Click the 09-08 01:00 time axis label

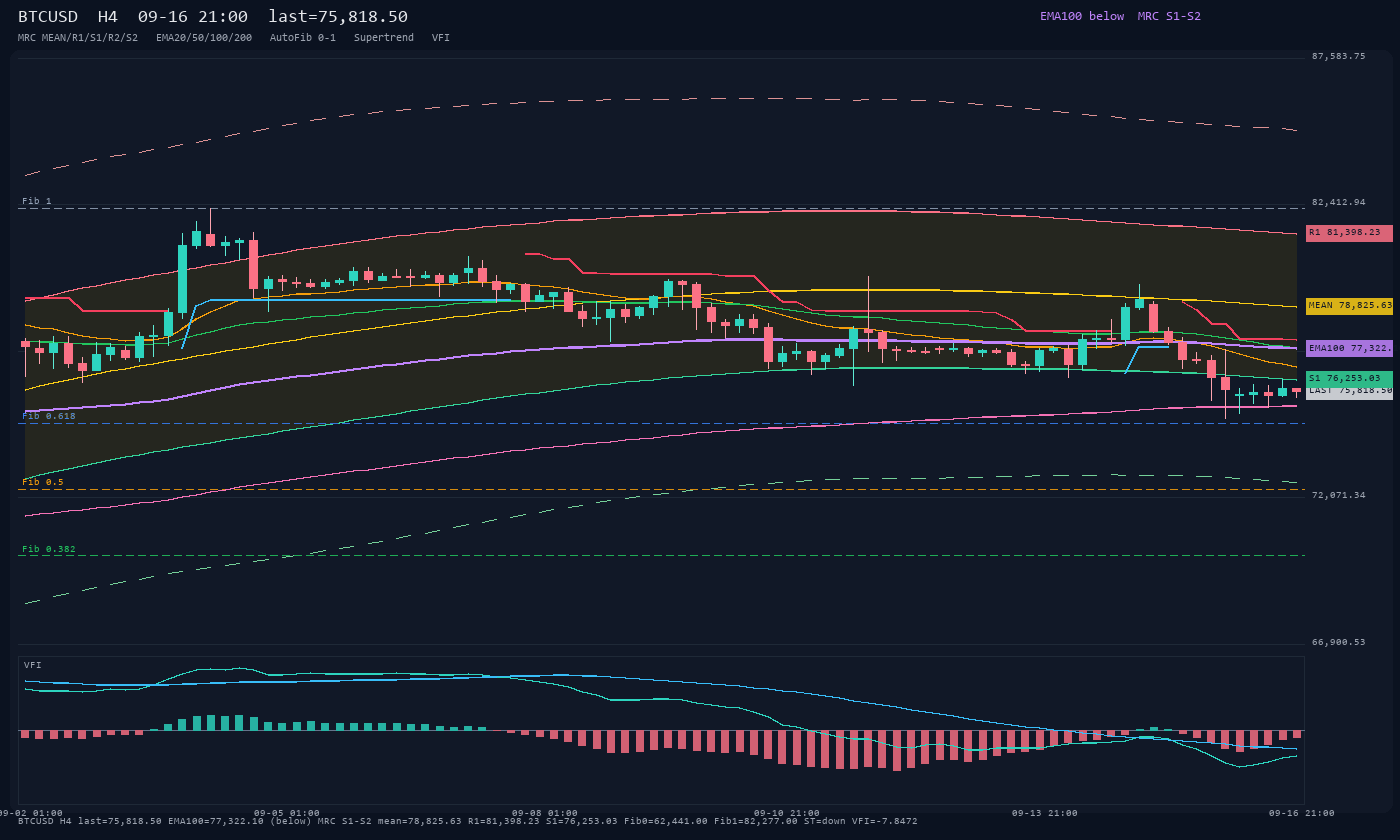click(x=545, y=813)
